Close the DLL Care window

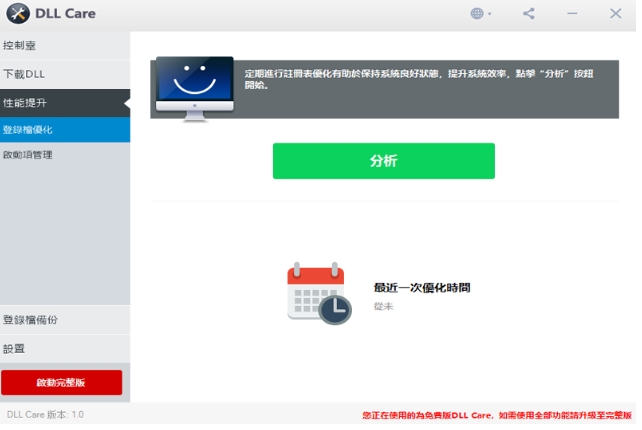(615, 14)
